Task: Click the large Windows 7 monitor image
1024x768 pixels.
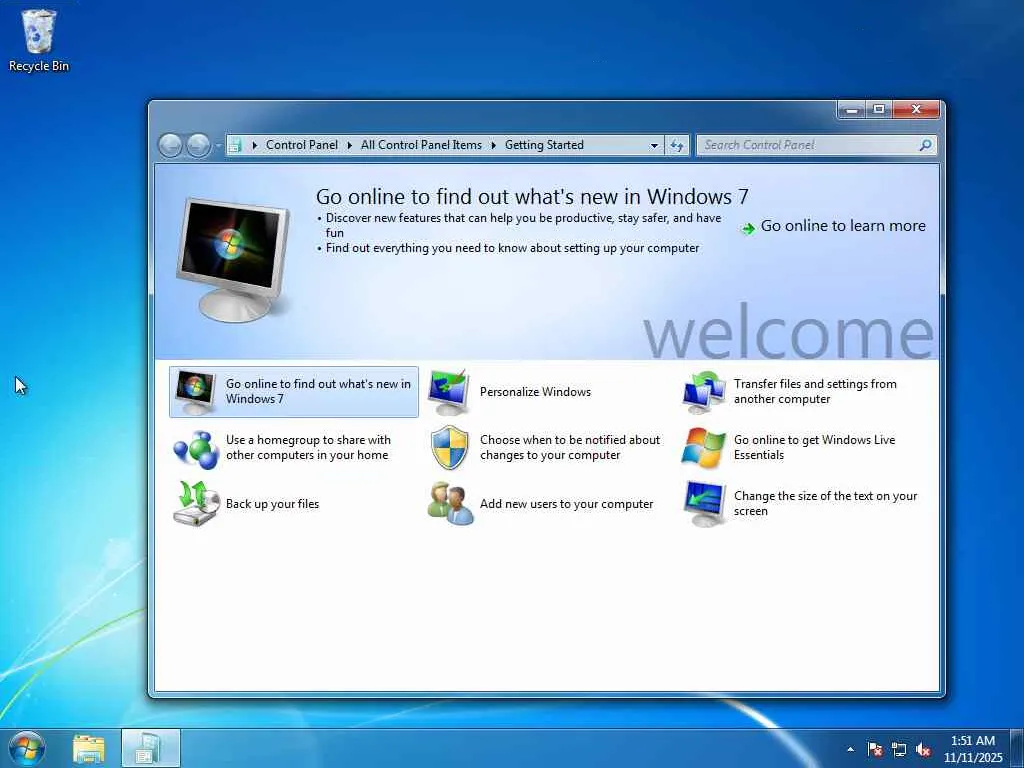Action: (x=233, y=259)
